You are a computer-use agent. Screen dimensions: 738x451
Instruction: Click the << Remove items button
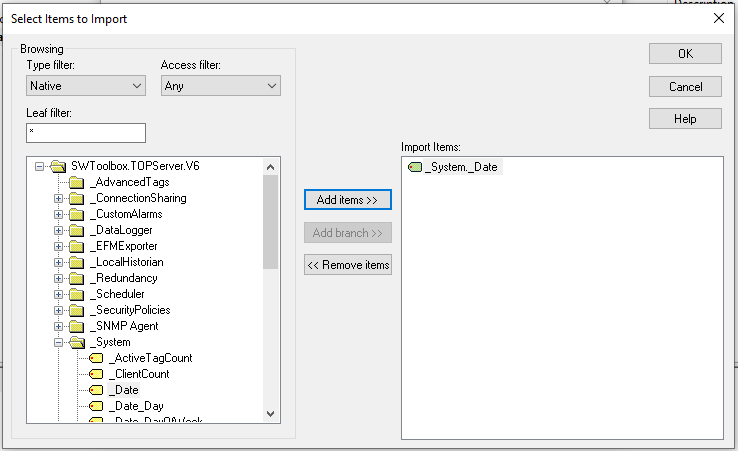pyautogui.click(x=347, y=265)
